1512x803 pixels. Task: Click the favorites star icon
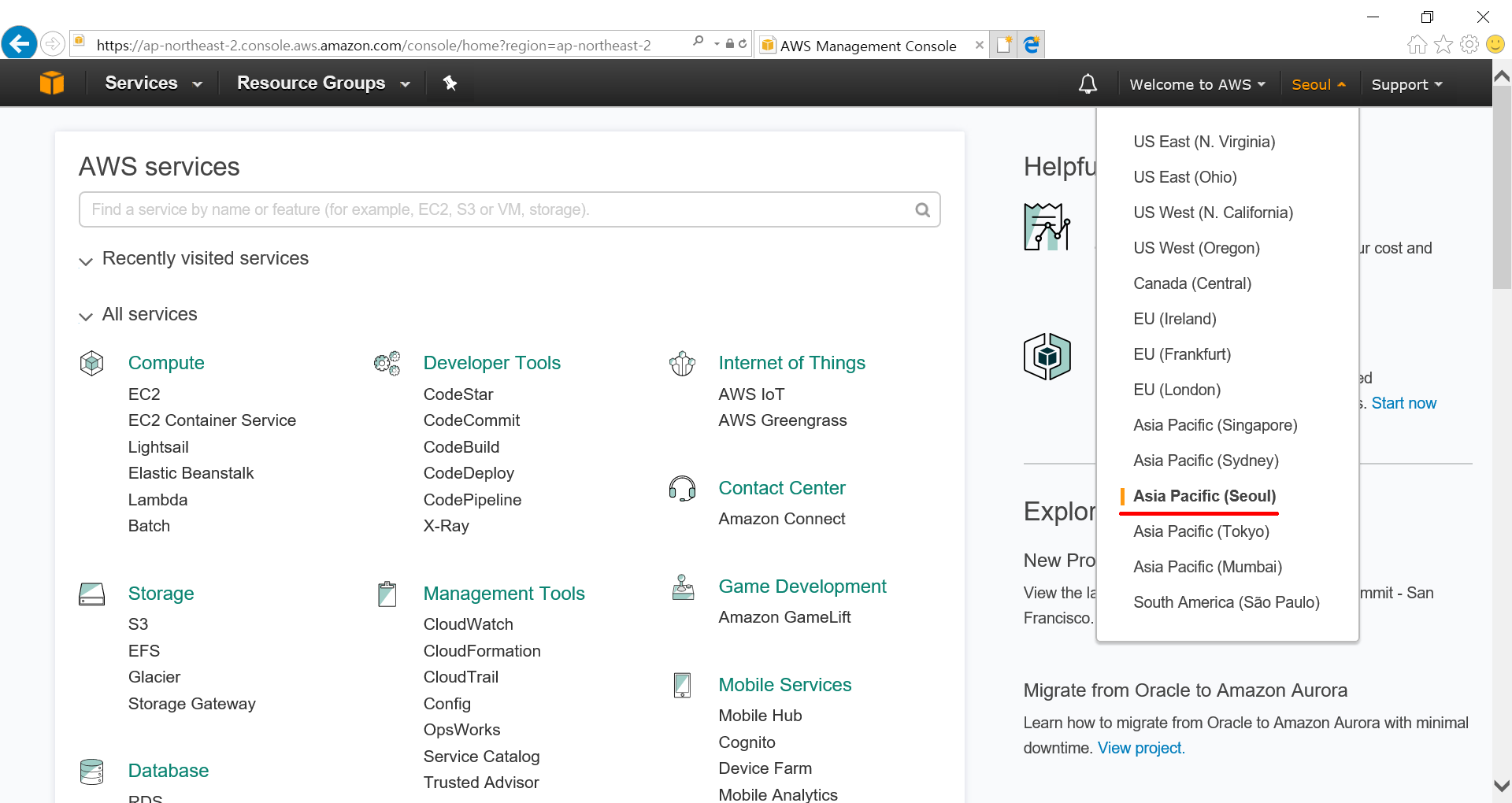pyautogui.click(x=1443, y=44)
